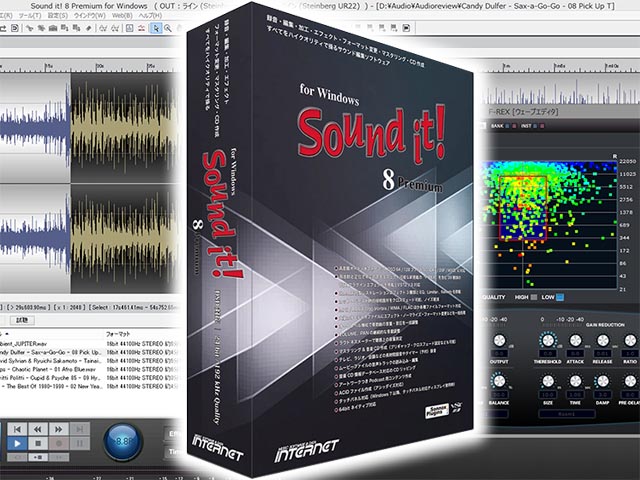This screenshot has width=640, height=480.
Task: Click the eraser-shaped toolbar icon
Action: [88, 28]
